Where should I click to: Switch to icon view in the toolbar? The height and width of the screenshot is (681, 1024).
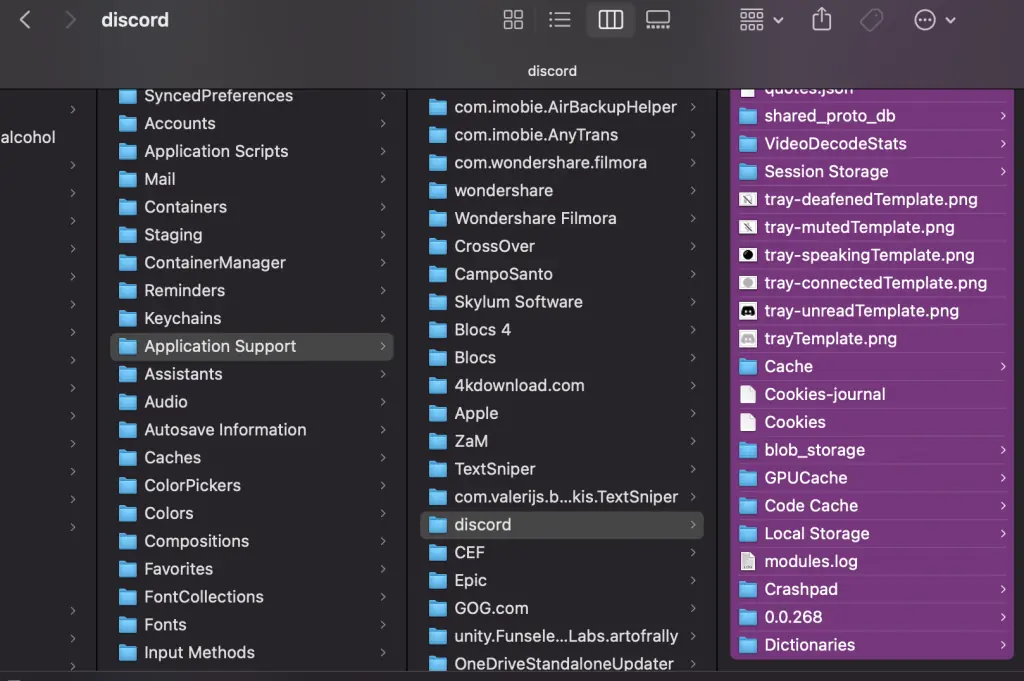tap(513, 19)
